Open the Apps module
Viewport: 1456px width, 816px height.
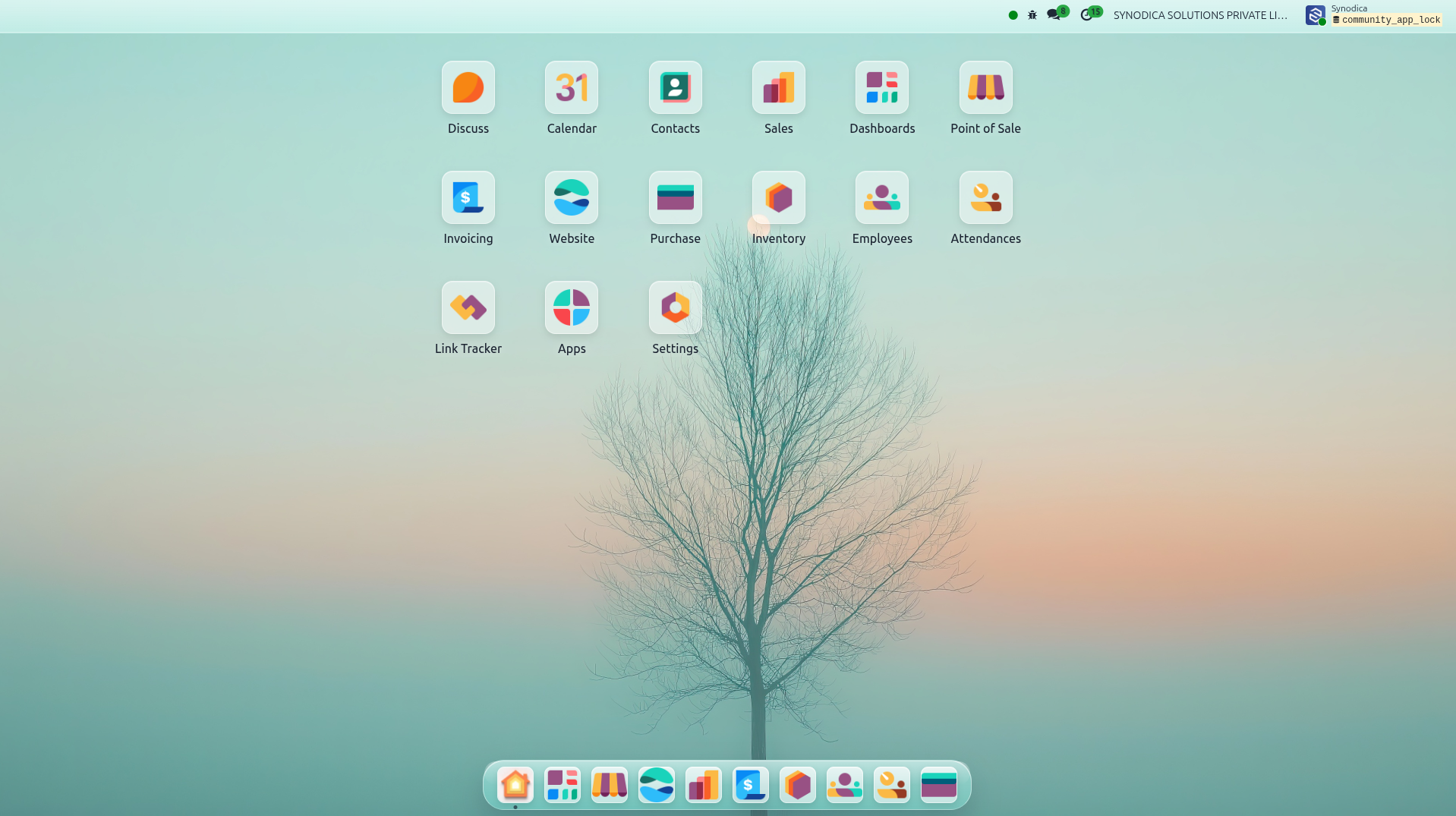click(572, 307)
